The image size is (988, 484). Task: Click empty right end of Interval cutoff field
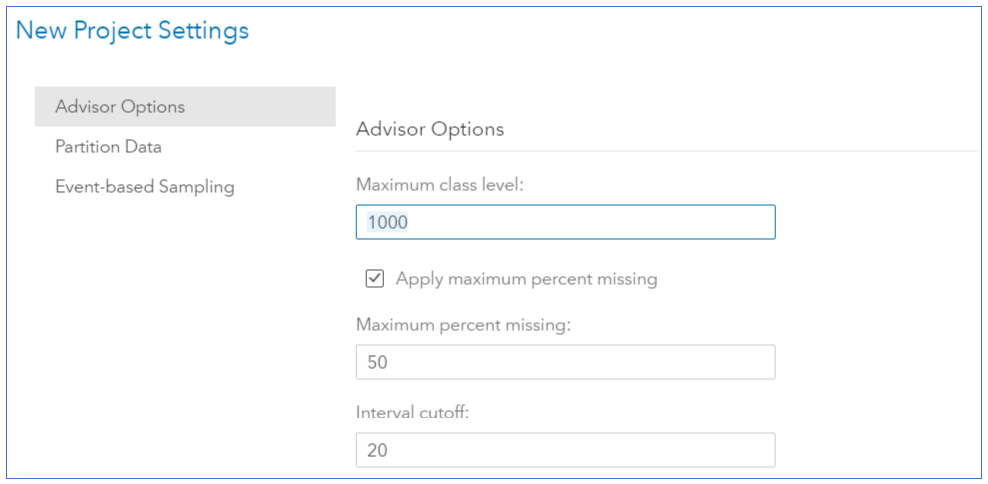[740, 450]
